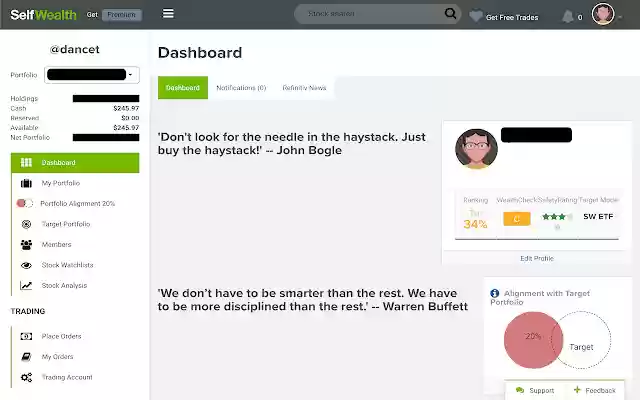640x400 pixels.
Task: Click the Portfolio Alignment 20% label
Action: 78,203
